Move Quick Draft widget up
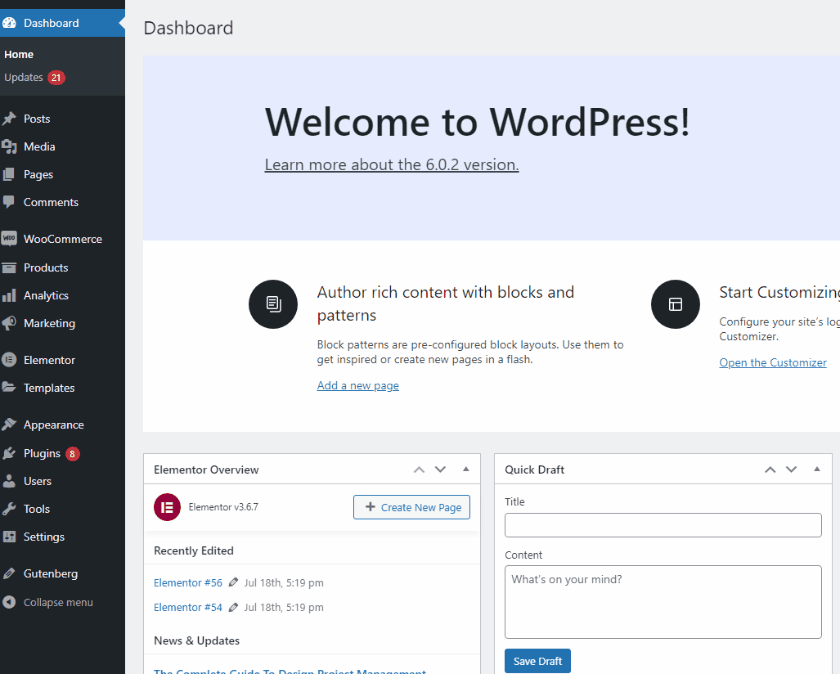Image resolution: width=840 pixels, height=674 pixels. click(x=770, y=470)
